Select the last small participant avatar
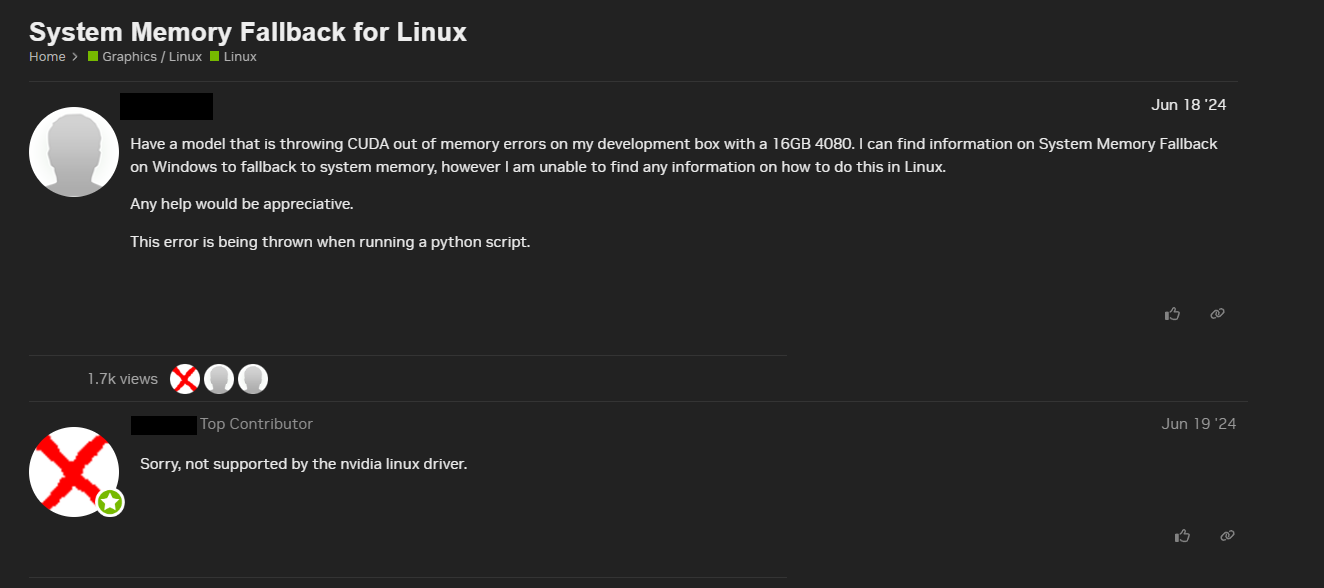The image size is (1324, 588). 253,379
